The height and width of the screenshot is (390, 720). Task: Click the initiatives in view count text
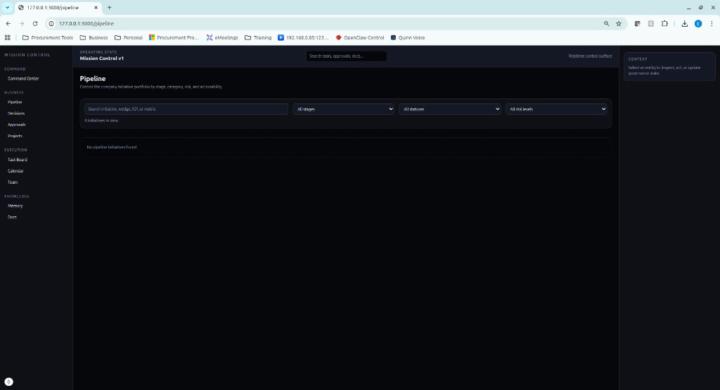[x=101, y=120]
